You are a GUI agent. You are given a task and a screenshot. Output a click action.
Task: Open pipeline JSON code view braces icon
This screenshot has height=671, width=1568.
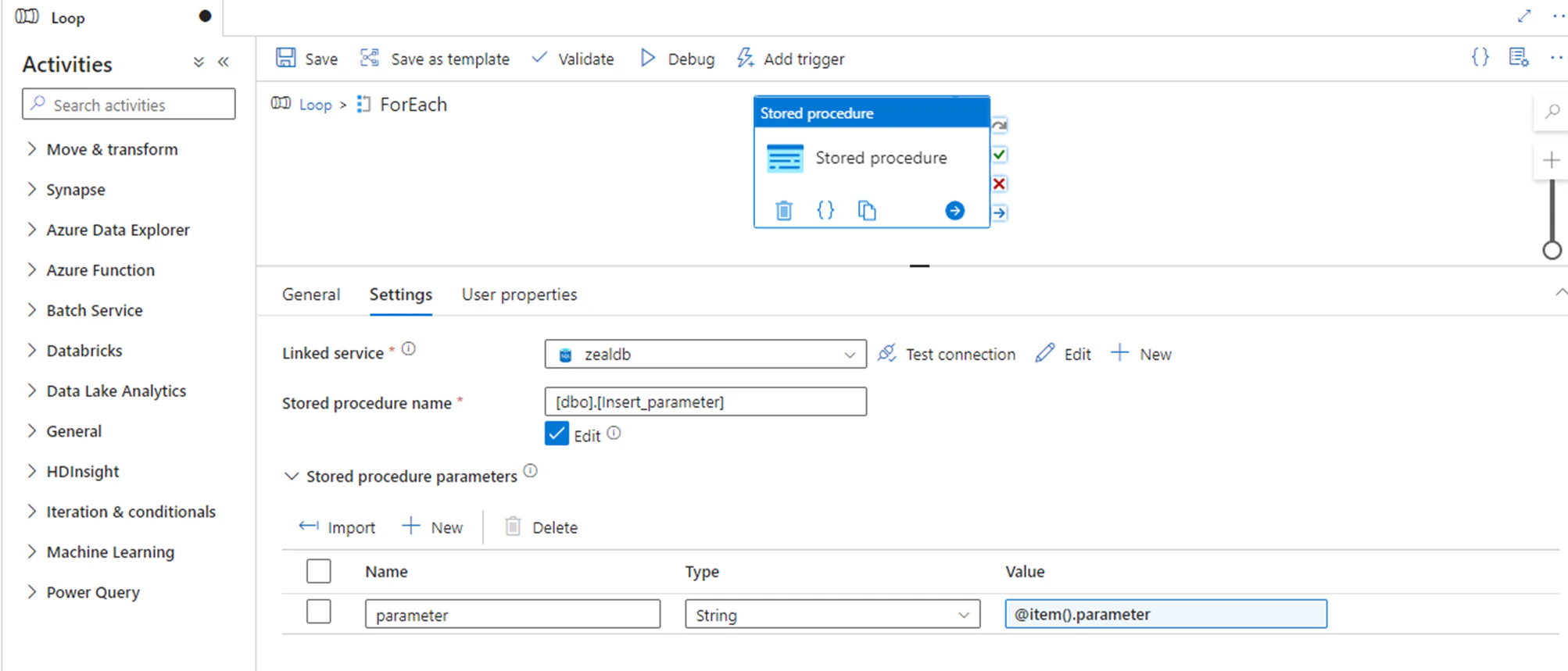(x=1480, y=57)
